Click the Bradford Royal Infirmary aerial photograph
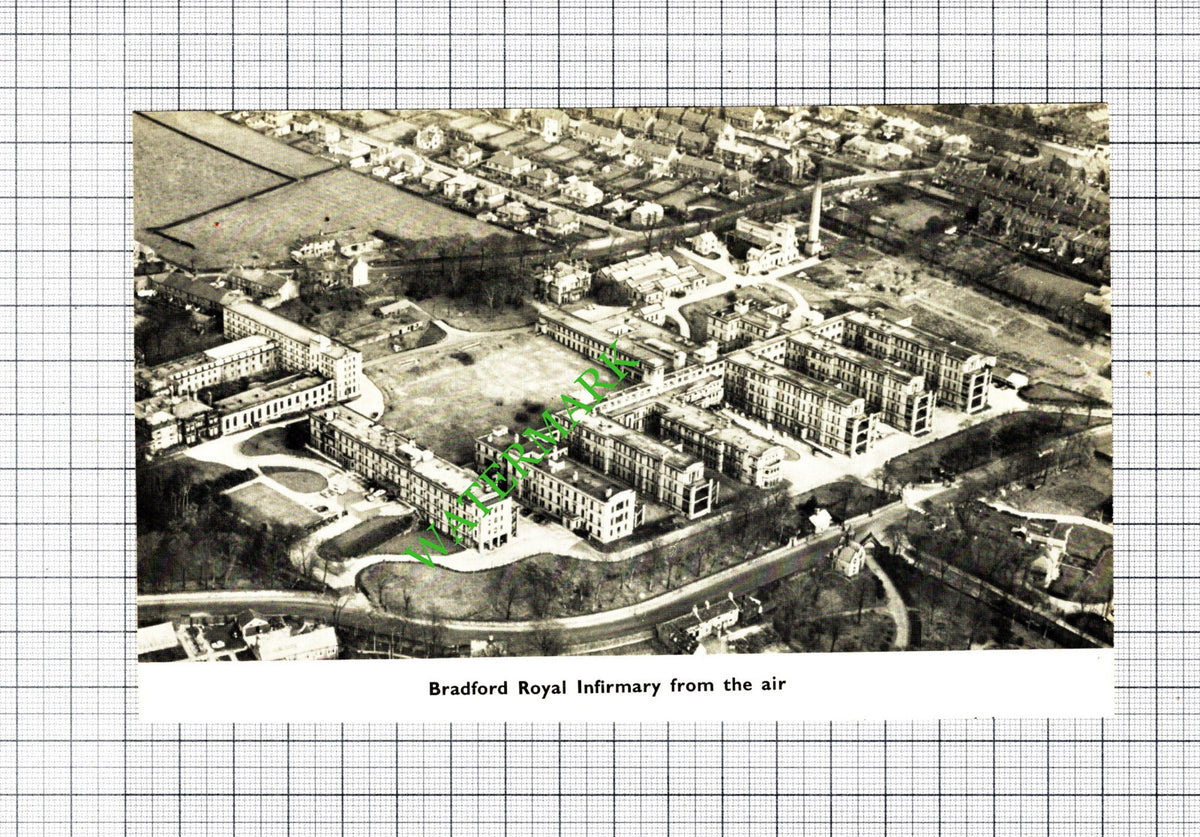1200x837 pixels. [x=623, y=384]
